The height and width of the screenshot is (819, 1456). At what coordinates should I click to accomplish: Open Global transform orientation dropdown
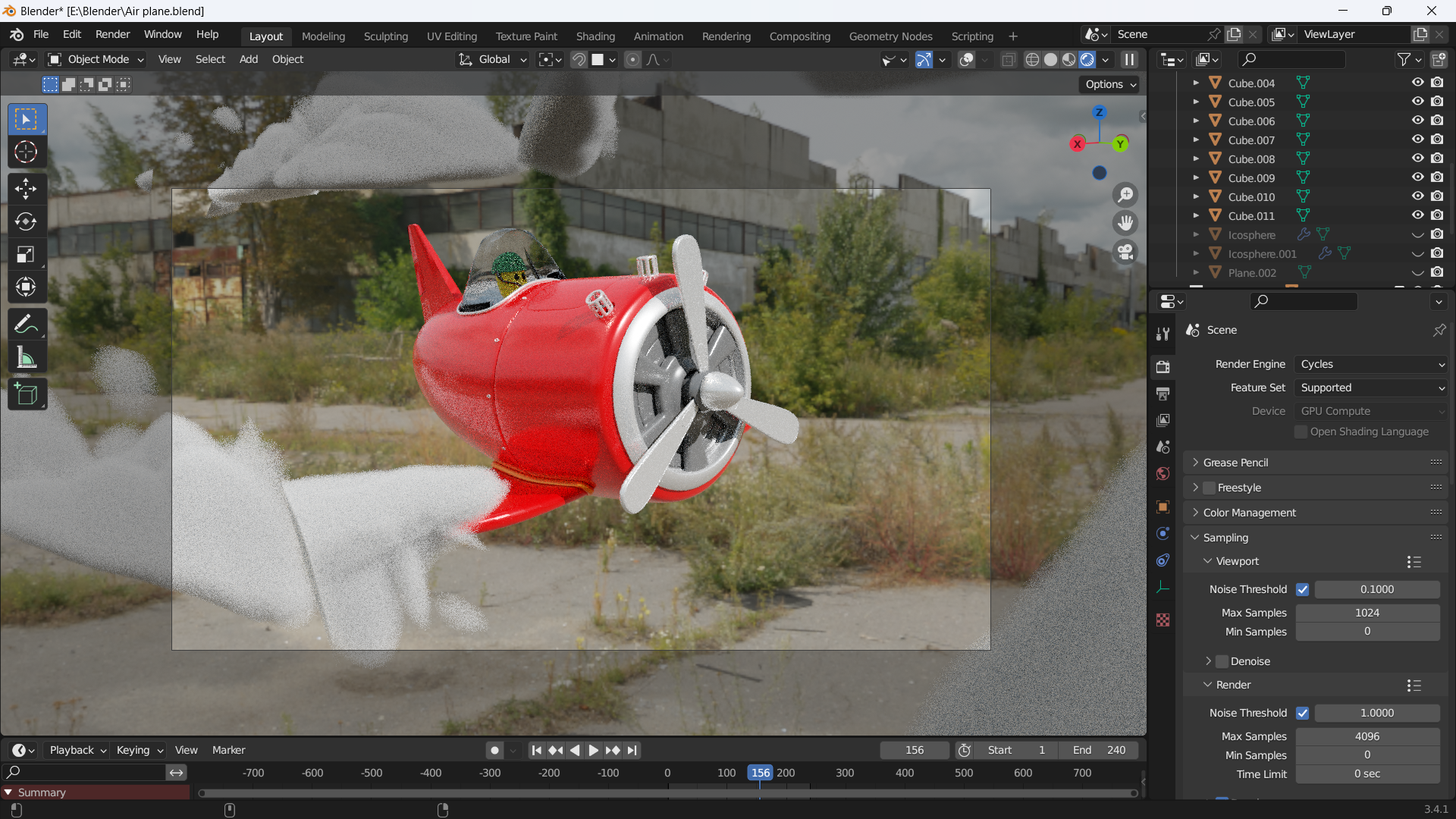pos(492,59)
